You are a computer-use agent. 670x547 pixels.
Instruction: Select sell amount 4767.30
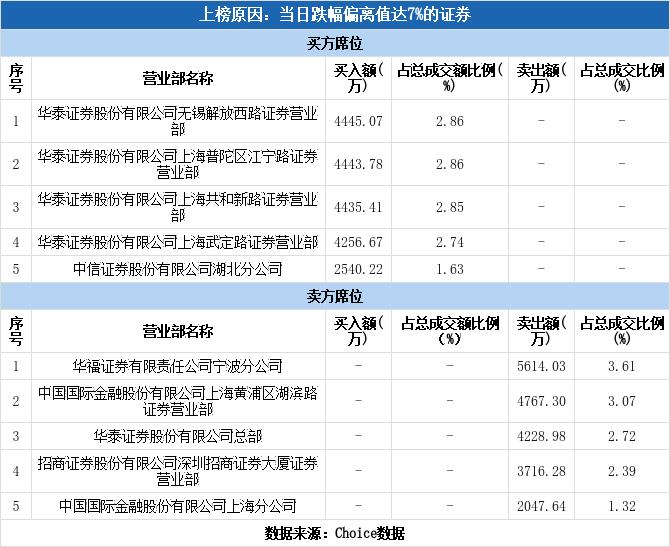click(541, 401)
